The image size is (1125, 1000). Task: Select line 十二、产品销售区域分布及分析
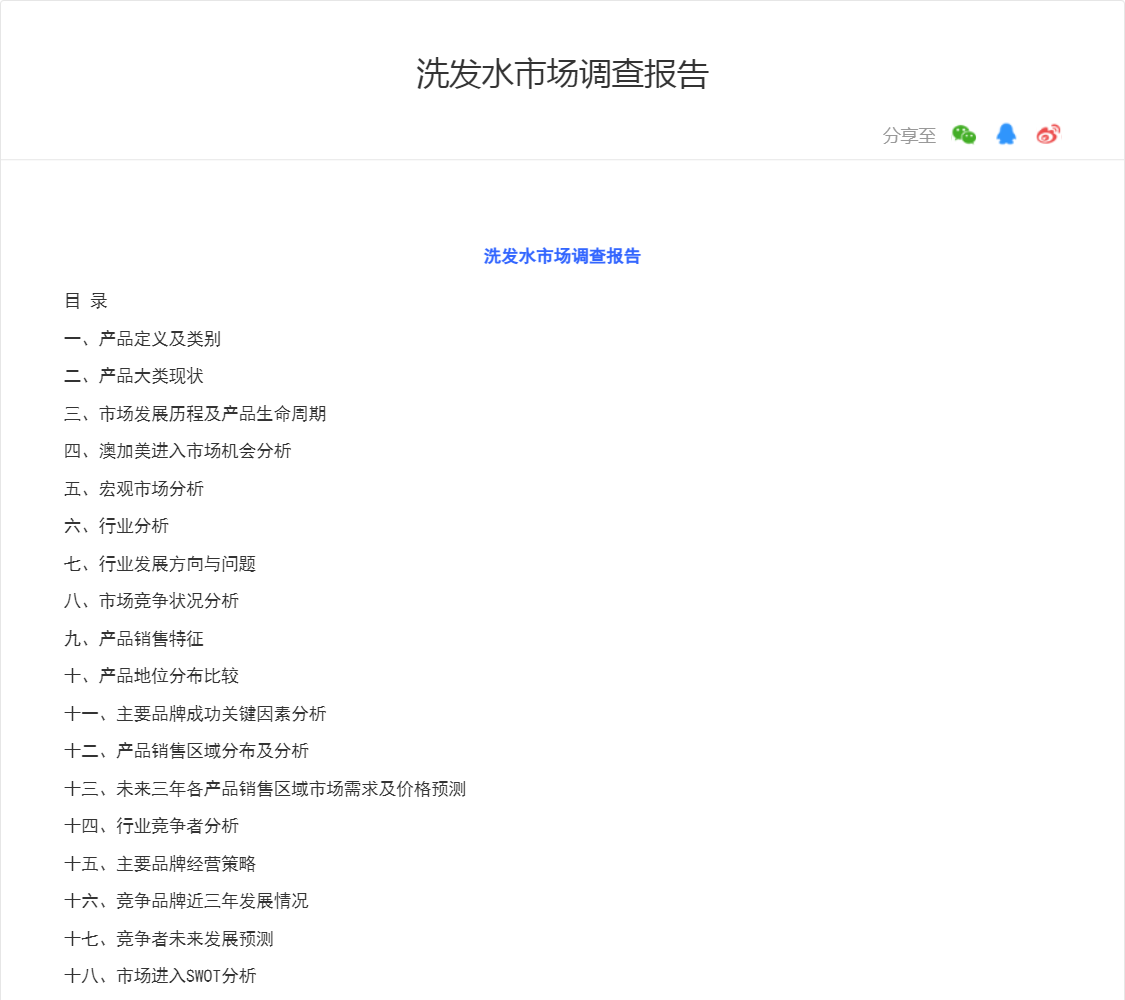(x=187, y=751)
